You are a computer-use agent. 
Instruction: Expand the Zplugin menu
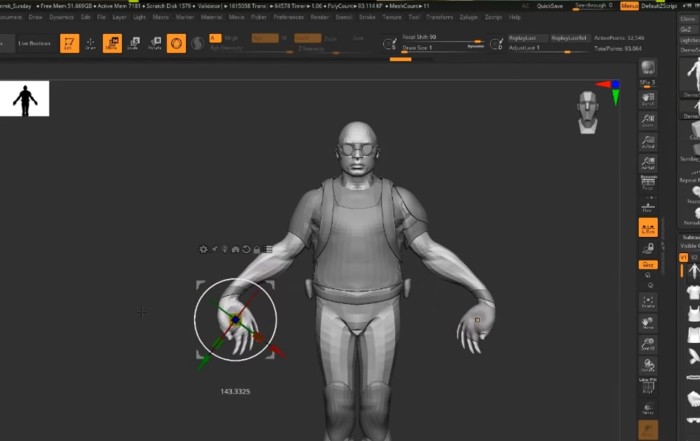[x=468, y=17]
